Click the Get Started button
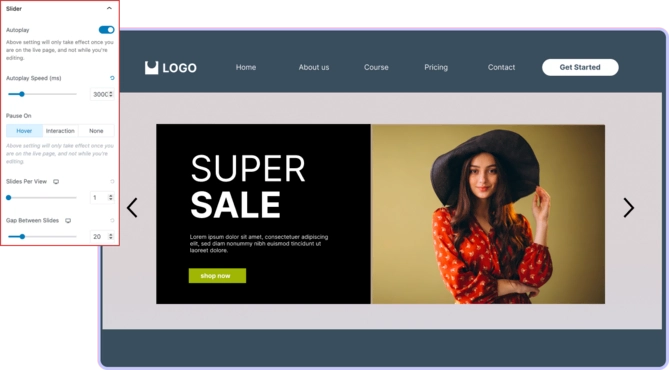This screenshot has height=370, width=669. 580,67
